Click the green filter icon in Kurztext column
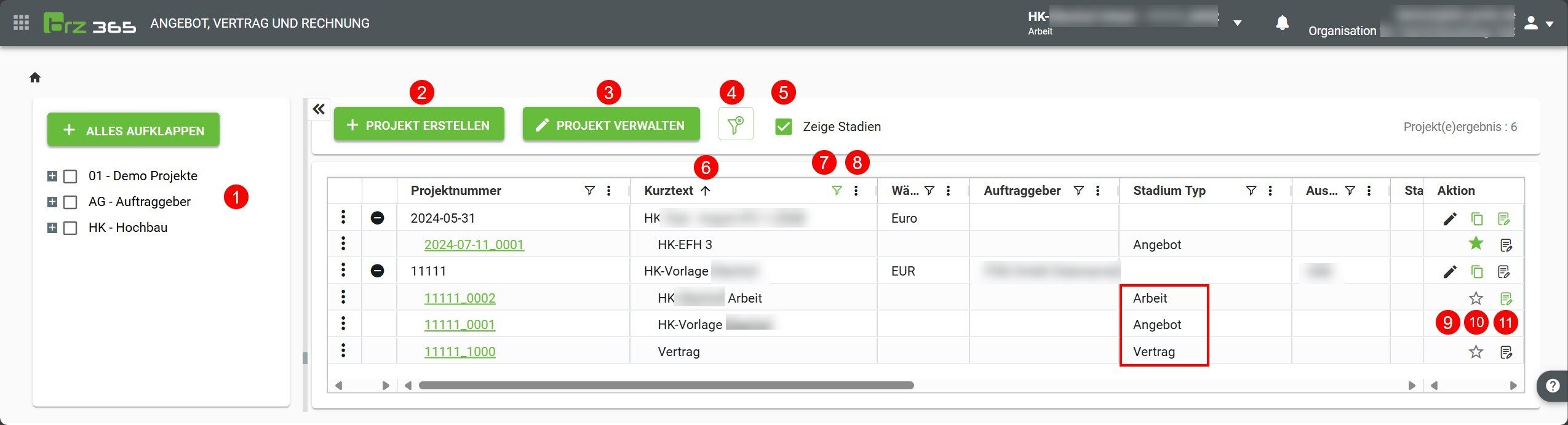This screenshot has height=425, width=1568. click(837, 191)
